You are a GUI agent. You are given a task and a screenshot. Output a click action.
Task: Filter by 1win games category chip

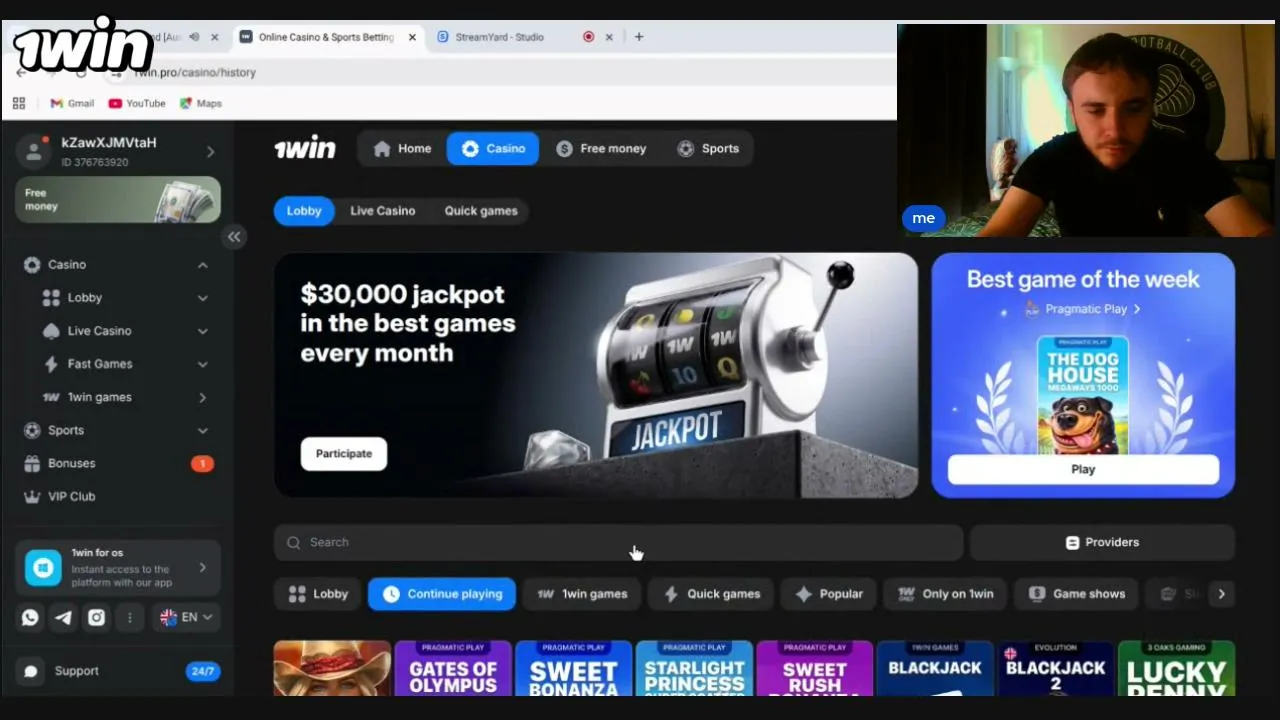point(582,594)
